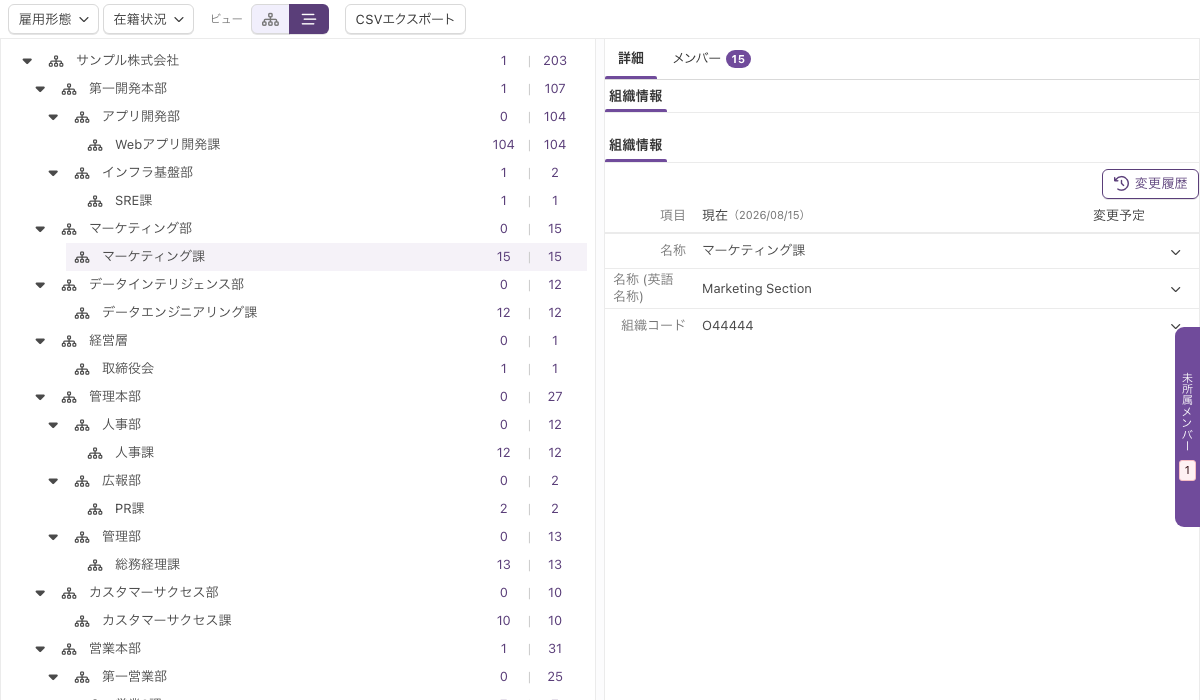
Task: Click the 管理部 organization icon
Action: [82, 537]
